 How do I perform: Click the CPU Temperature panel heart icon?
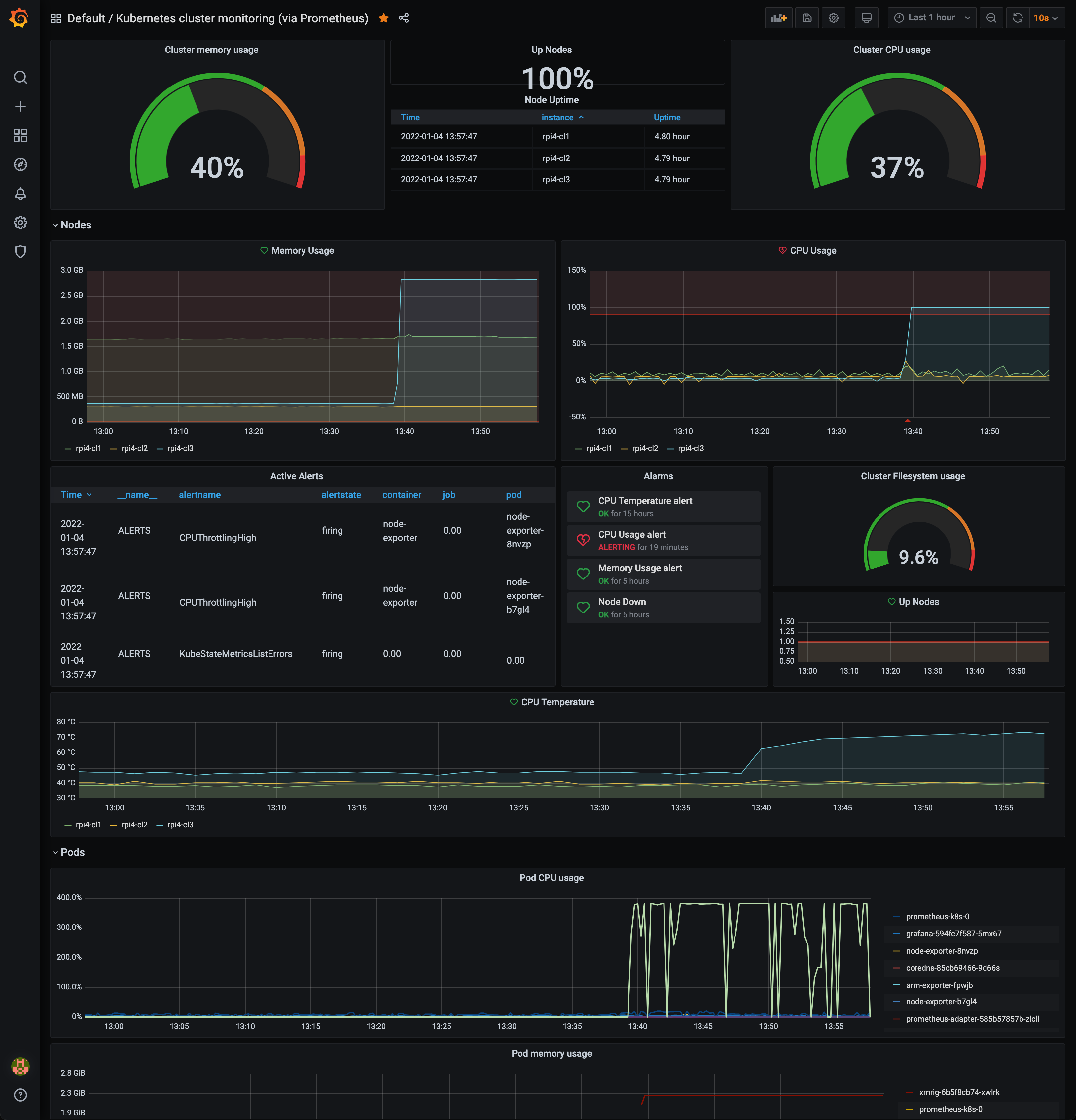pyautogui.click(x=514, y=702)
